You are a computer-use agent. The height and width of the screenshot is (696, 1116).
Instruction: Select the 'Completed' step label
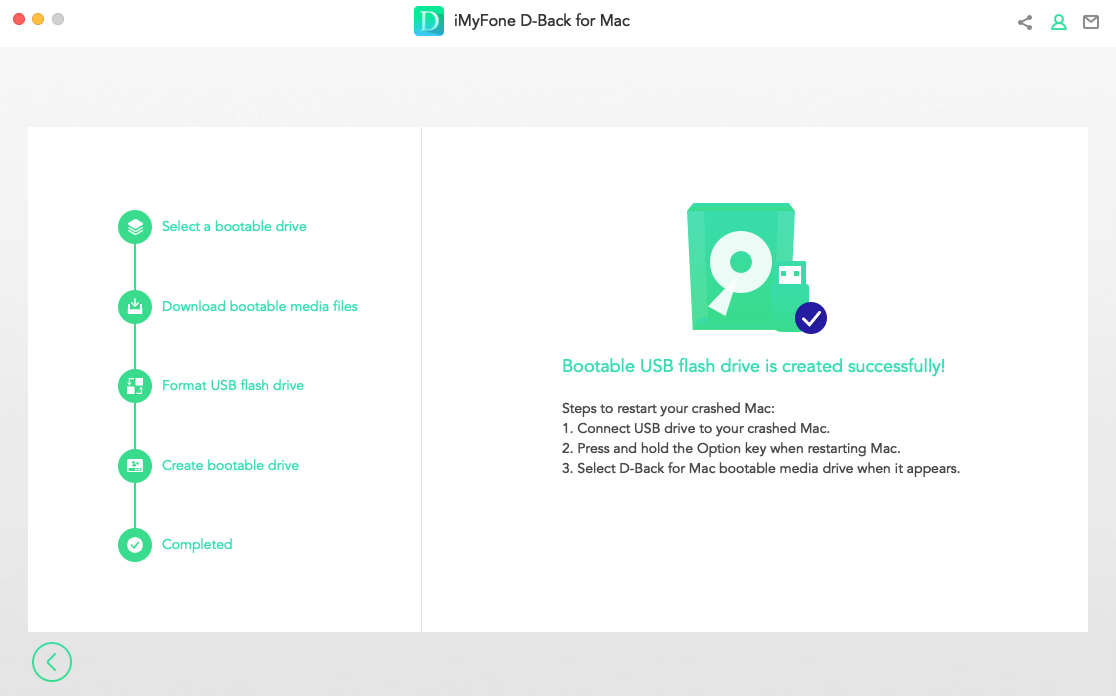(197, 544)
